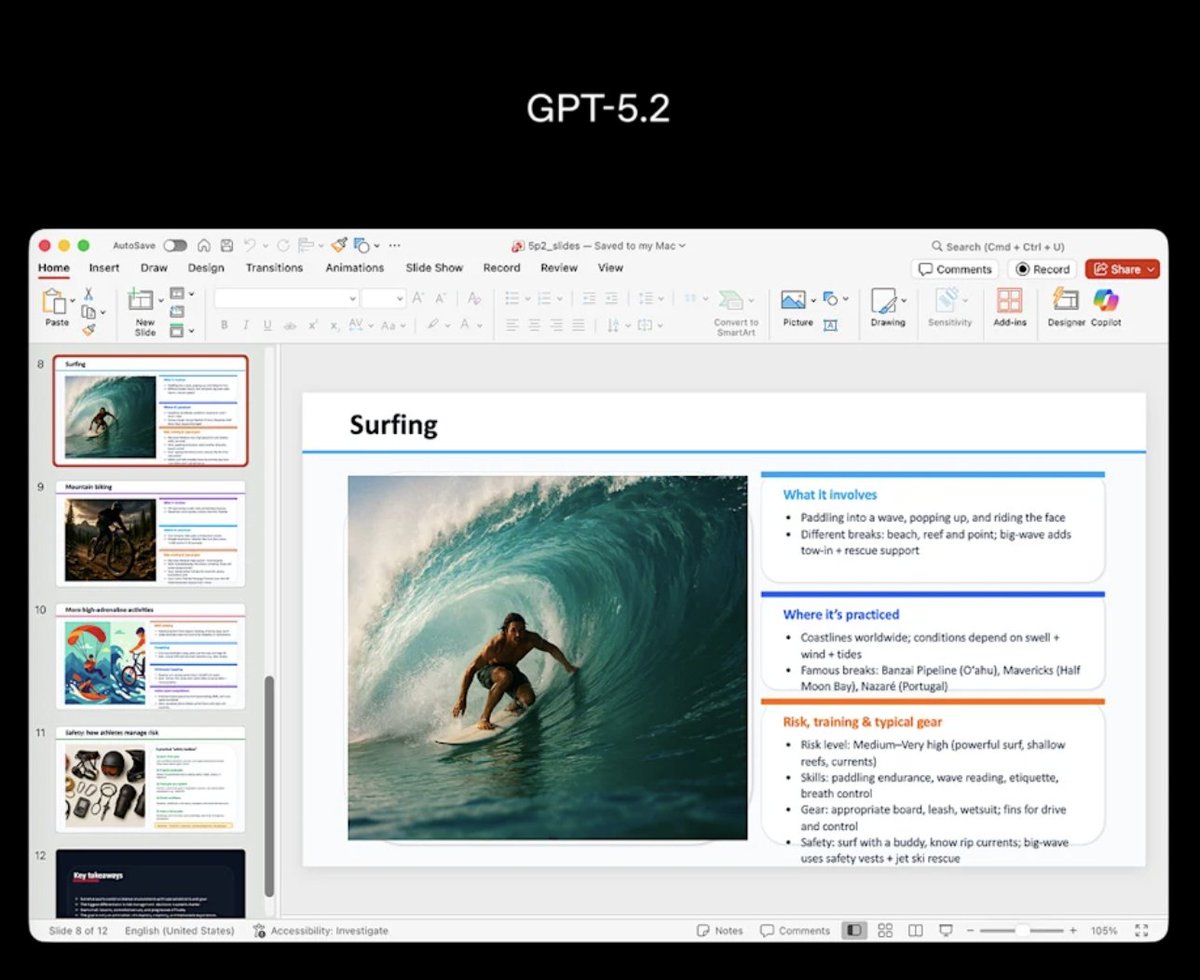Toggle Underline formatting
The height and width of the screenshot is (980, 1200).
(267, 325)
